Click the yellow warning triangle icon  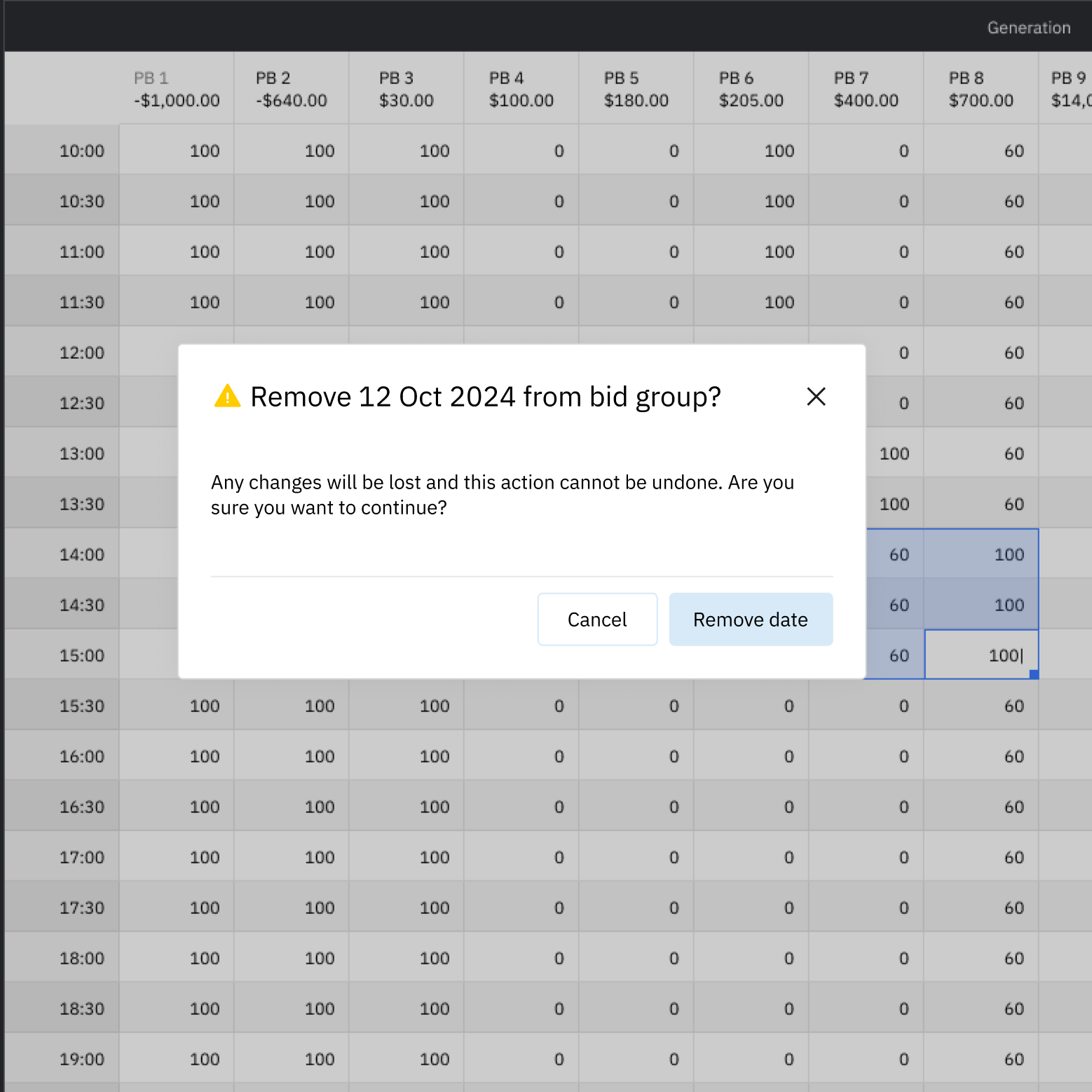click(x=227, y=397)
